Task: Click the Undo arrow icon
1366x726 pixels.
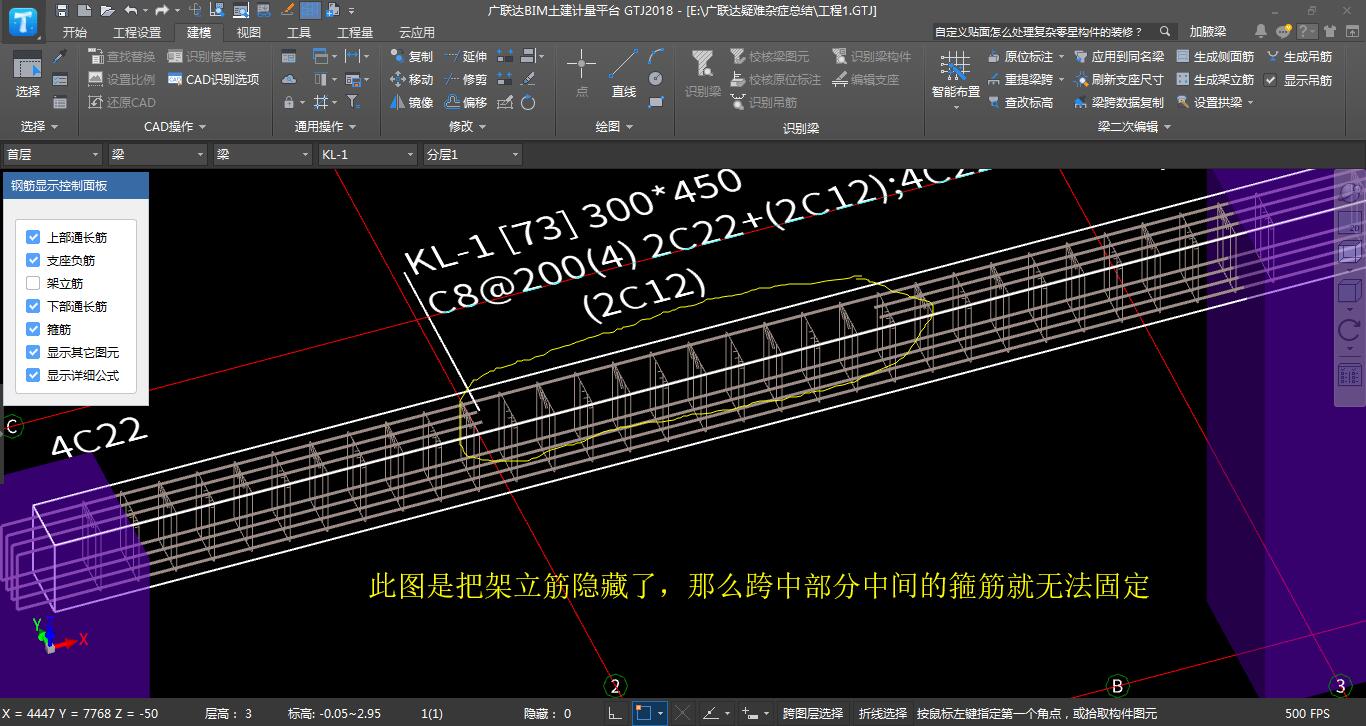Action: tap(130, 10)
